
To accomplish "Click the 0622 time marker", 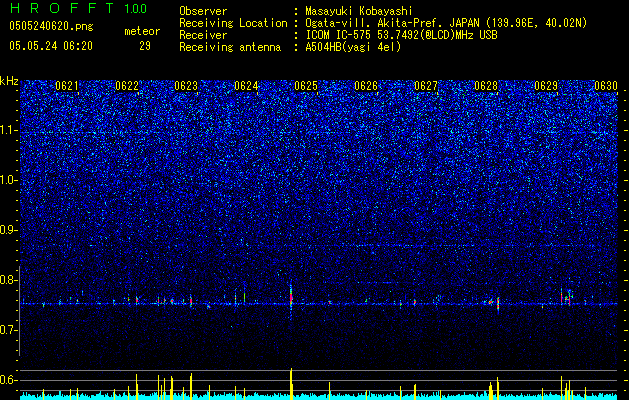I will pyautogui.click(x=127, y=86).
